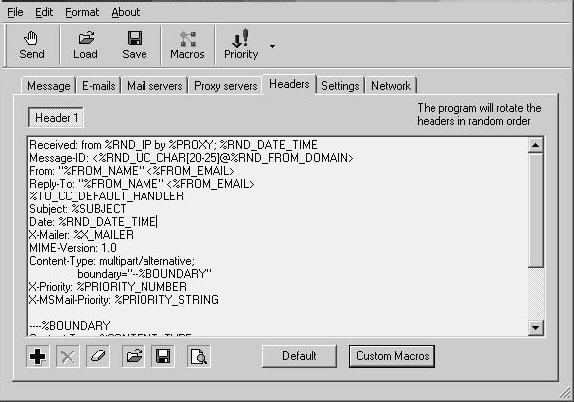Expand the Priority dropdown arrow

click(272, 46)
